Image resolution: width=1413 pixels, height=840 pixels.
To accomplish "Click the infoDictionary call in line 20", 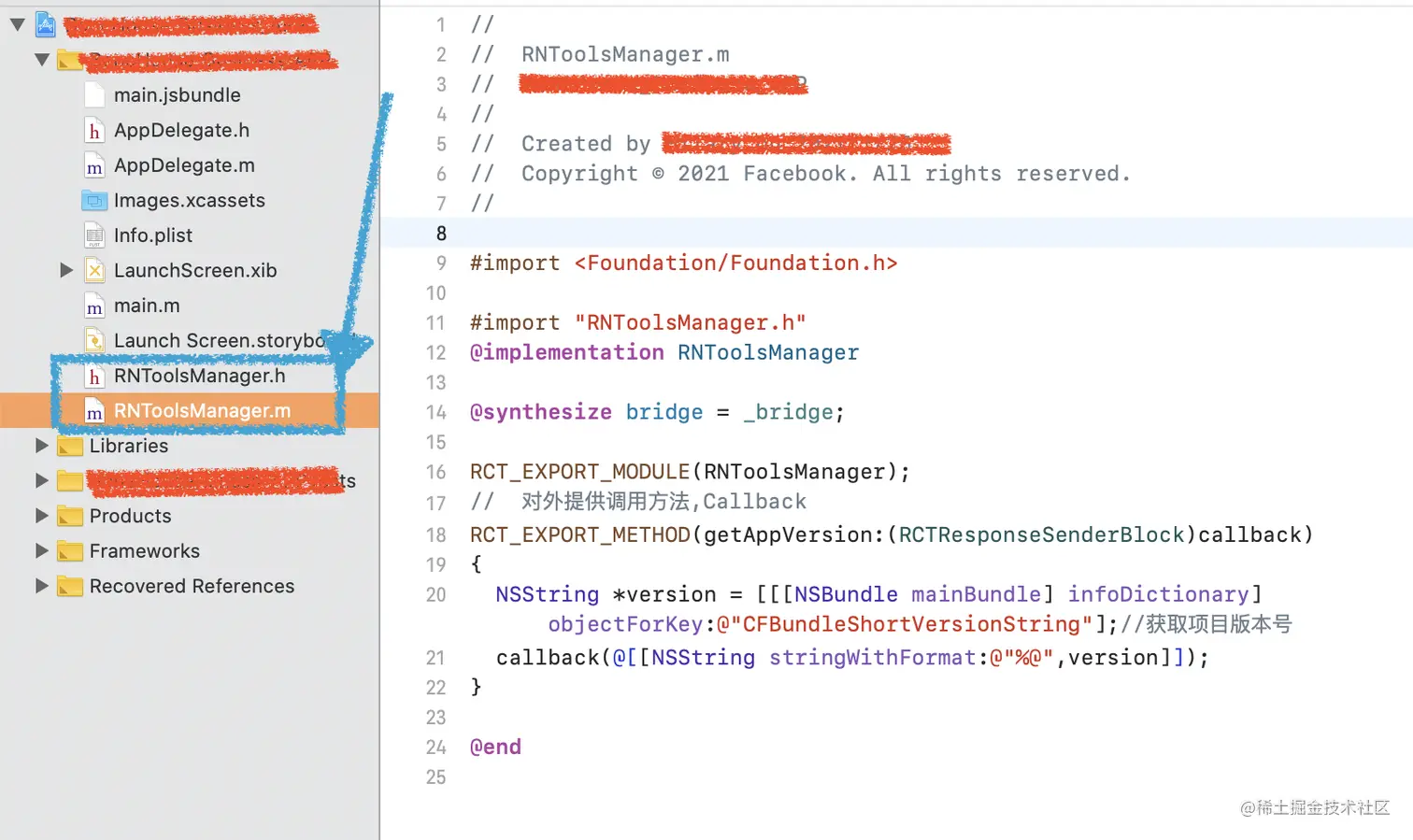I will pos(1158,594).
